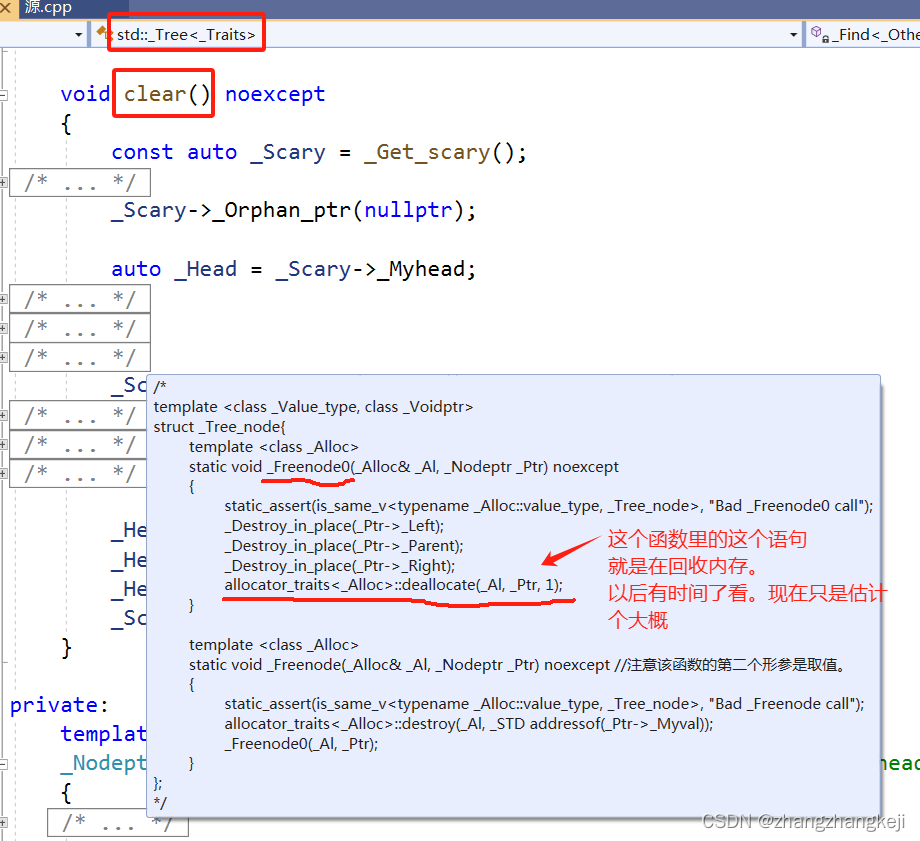Click the private: access specifier
The width and height of the screenshot is (920, 841).
click(x=59, y=705)
